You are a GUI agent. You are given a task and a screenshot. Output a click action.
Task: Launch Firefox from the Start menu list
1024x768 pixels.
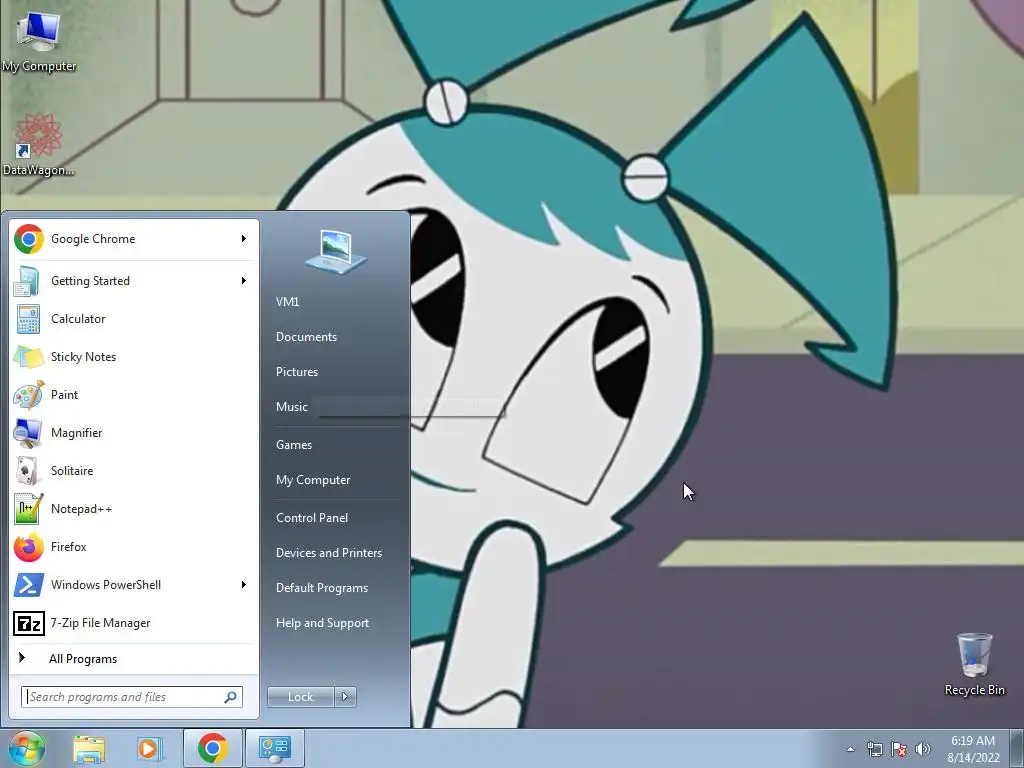(x=134, y=547)
